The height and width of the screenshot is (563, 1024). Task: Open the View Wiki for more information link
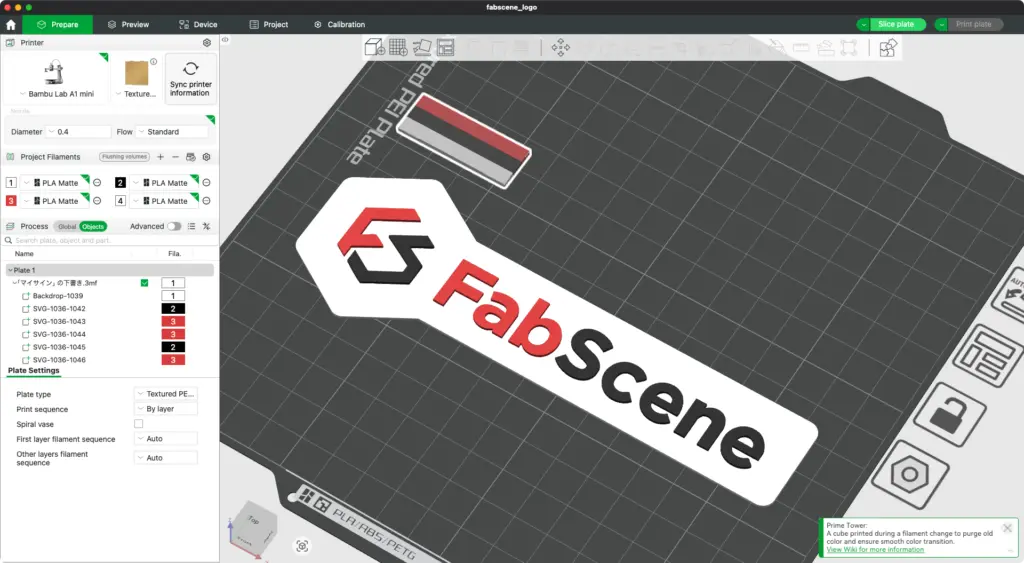click(875, 550)
